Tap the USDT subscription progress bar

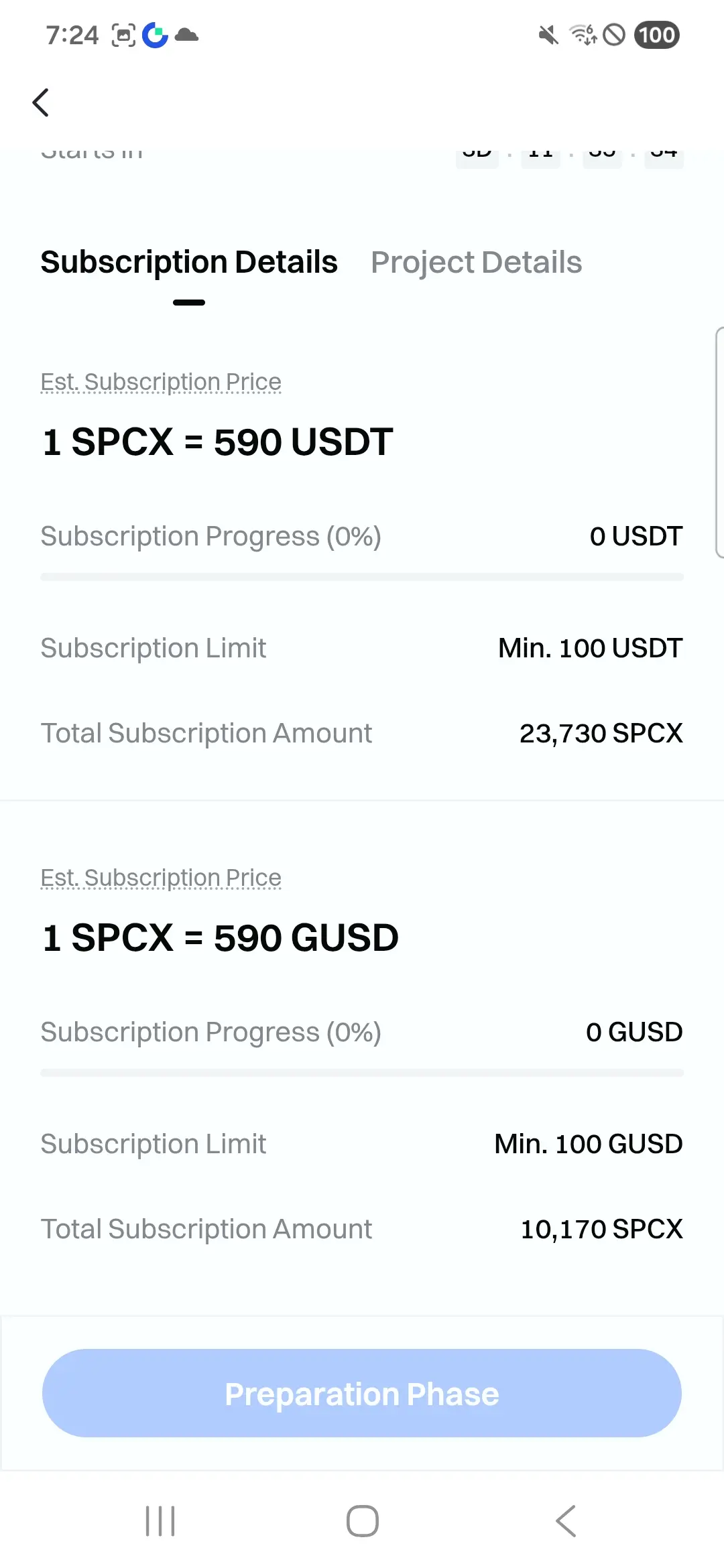(x=362, y=577)
